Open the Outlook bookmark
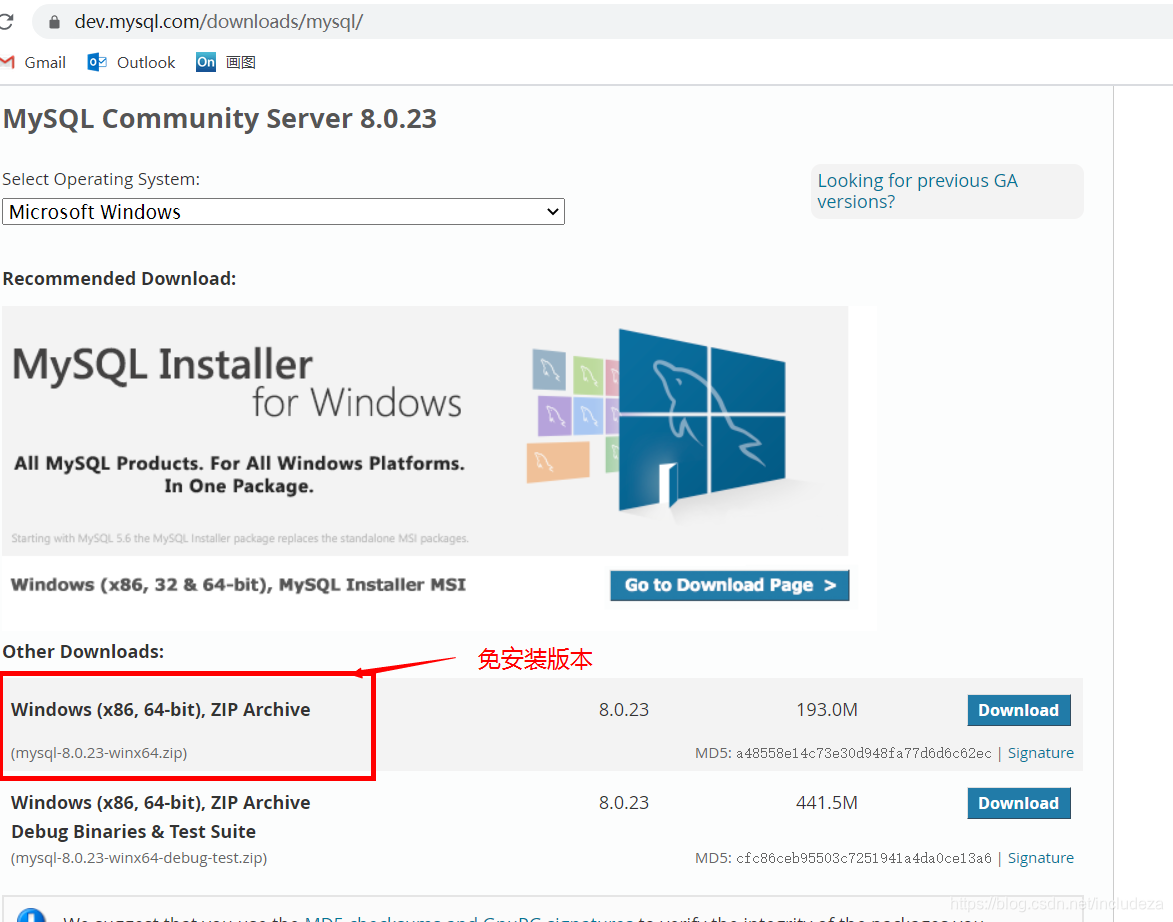 click(x=132, y=62)
